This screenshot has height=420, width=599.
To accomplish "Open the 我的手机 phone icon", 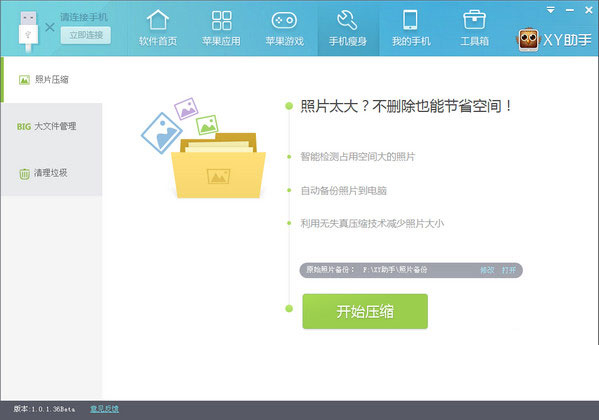I will (411, 20).
